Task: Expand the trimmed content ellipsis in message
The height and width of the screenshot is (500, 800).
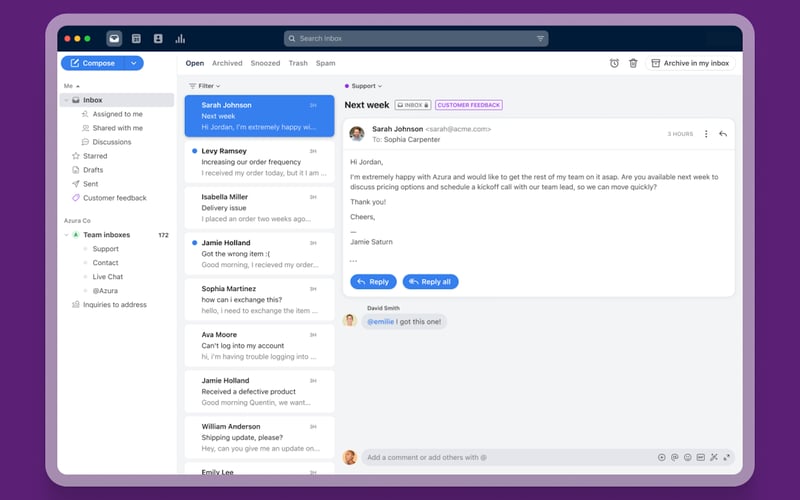Action: pyautogui.click(x=353, y=261)
